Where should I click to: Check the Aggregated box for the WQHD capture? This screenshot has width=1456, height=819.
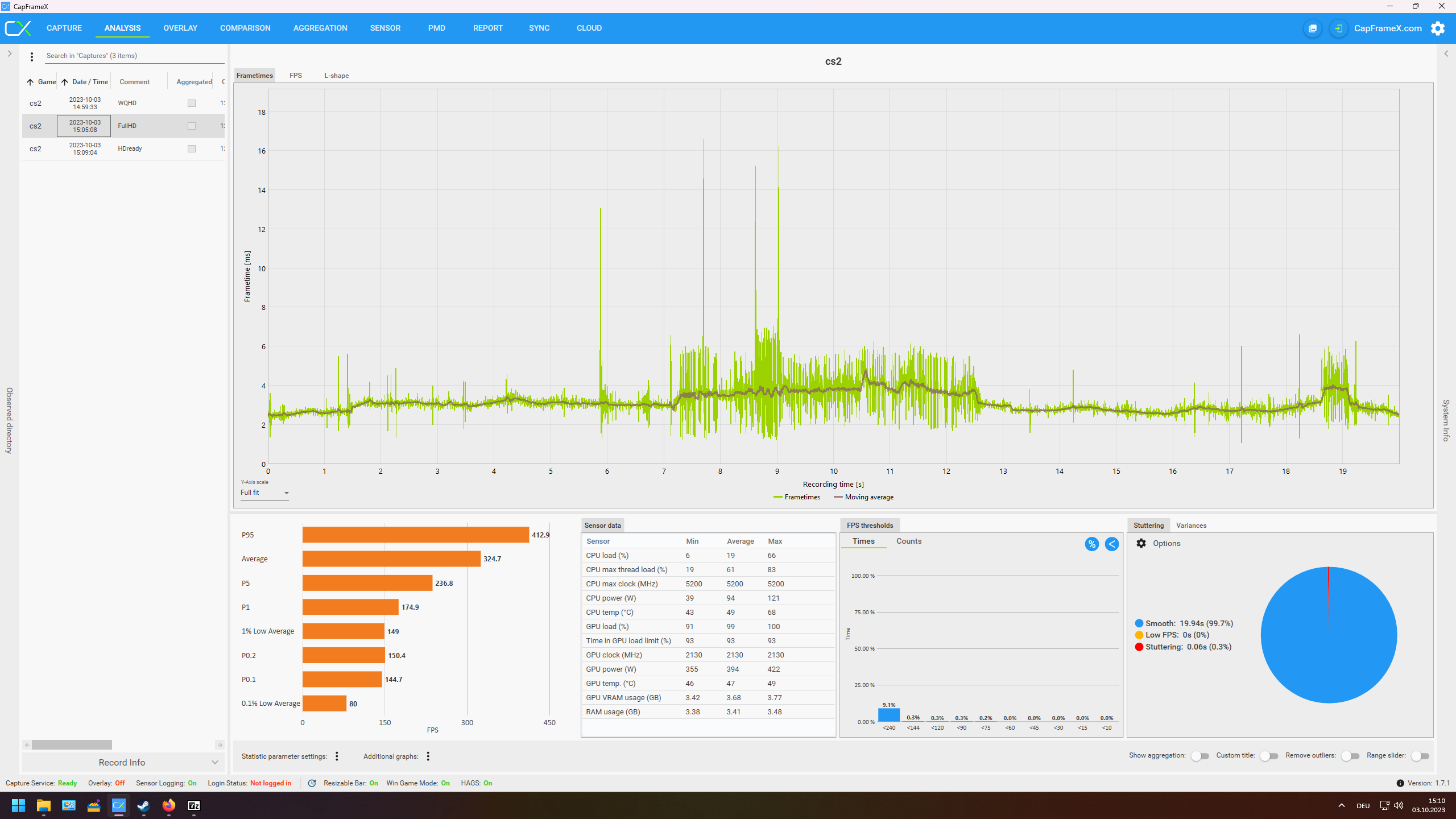coord(192,104)
